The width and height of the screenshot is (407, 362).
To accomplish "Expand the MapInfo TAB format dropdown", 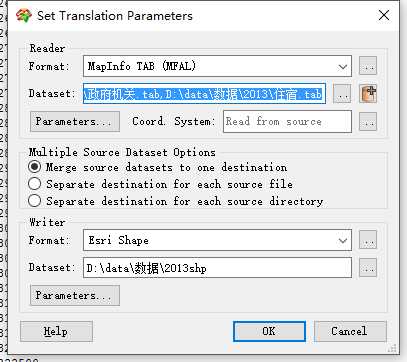I will tap(343, 66).
